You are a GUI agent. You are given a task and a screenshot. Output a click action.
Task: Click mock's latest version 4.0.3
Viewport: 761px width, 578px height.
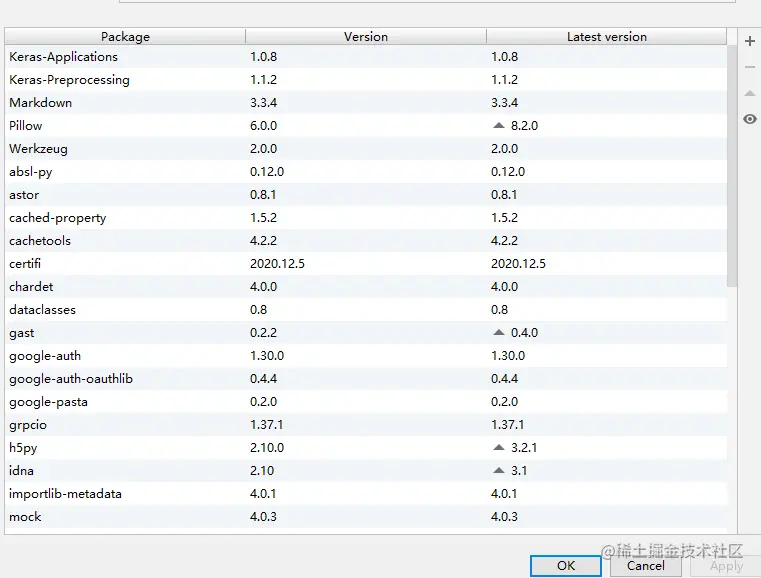[x=504, y=516]
